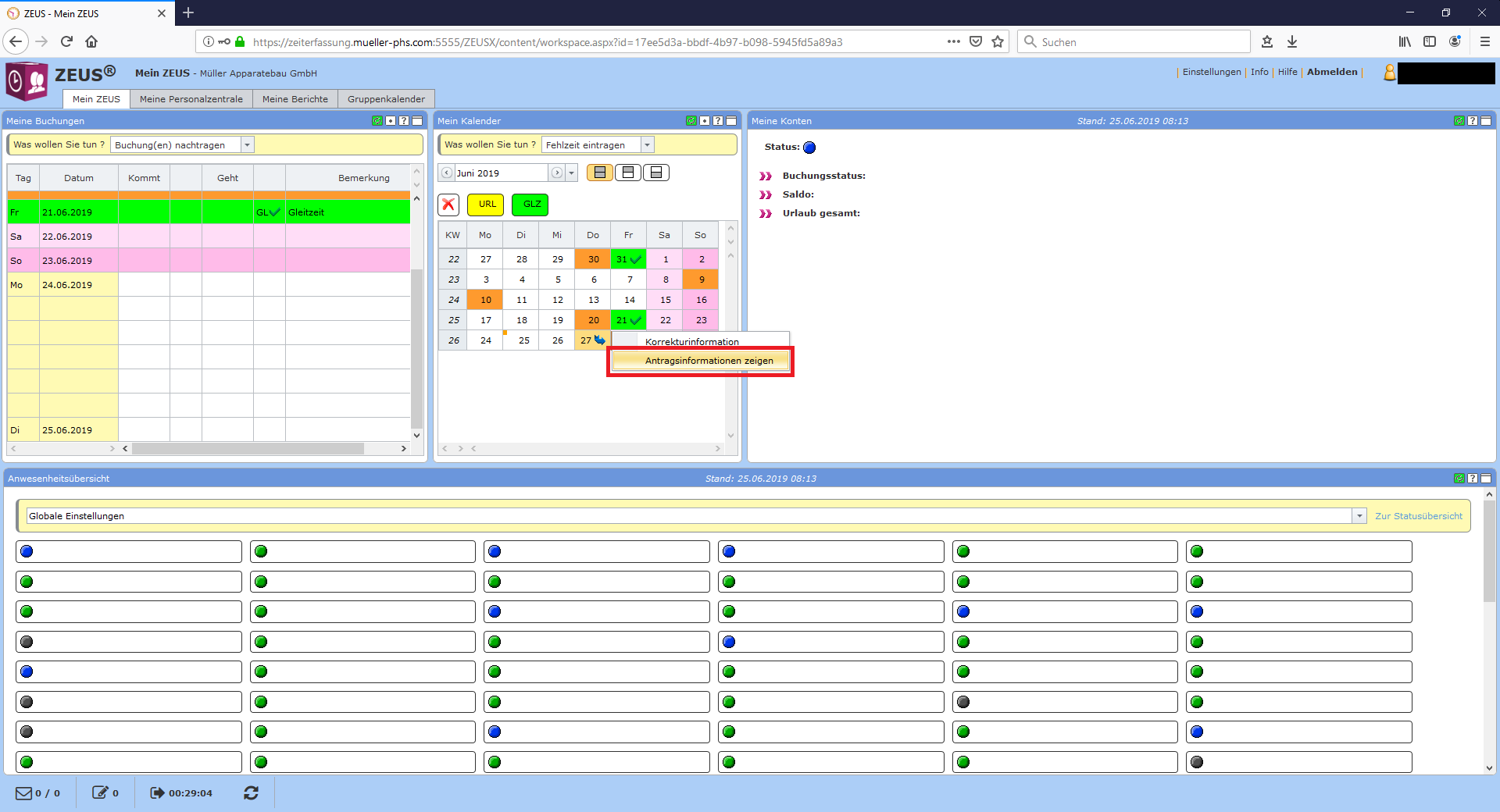Viewport: 1500px width, 812px height.
Task: Click the Abmelden link
Action: click(x=1332, y=72)
